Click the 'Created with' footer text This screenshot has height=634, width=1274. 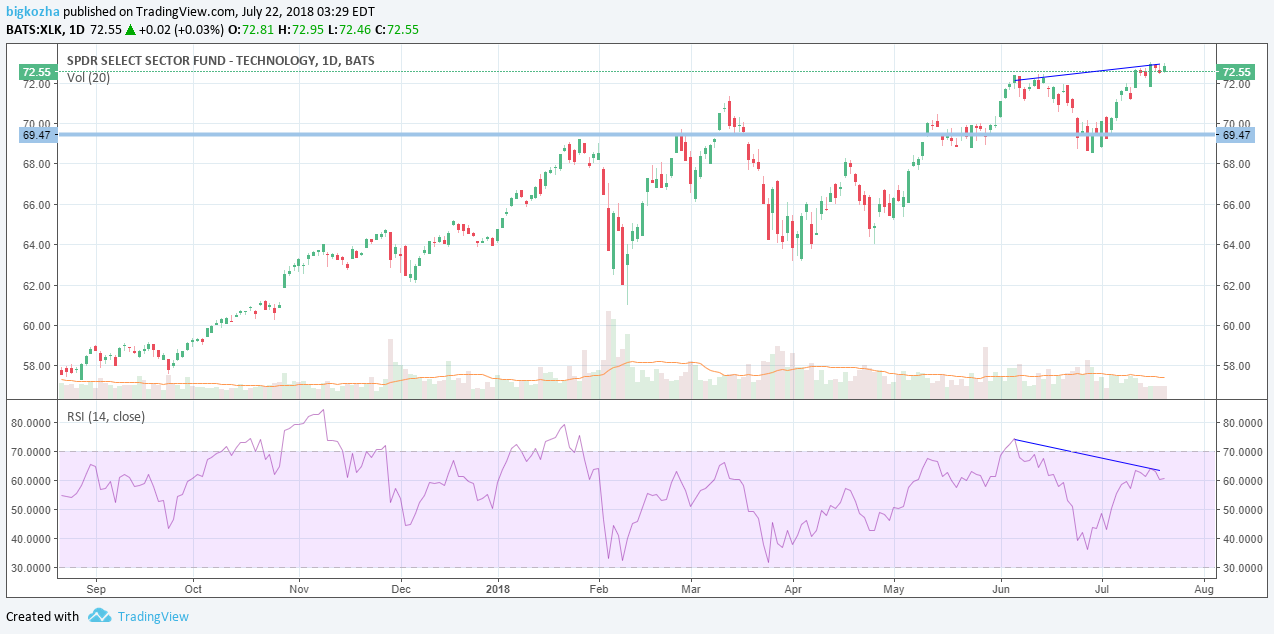[42, 616]
